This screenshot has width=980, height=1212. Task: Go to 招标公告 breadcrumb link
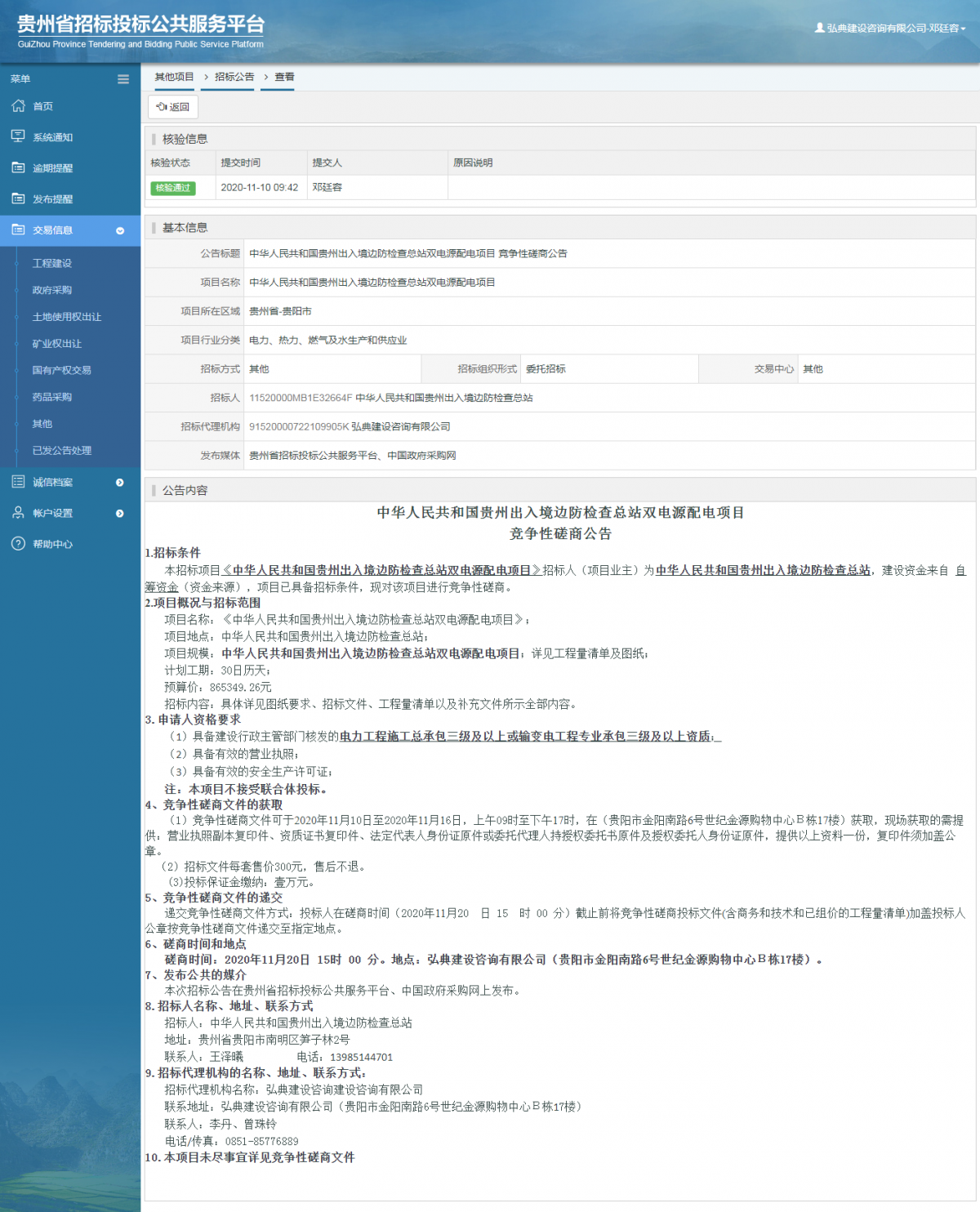[x=234, y=77]
